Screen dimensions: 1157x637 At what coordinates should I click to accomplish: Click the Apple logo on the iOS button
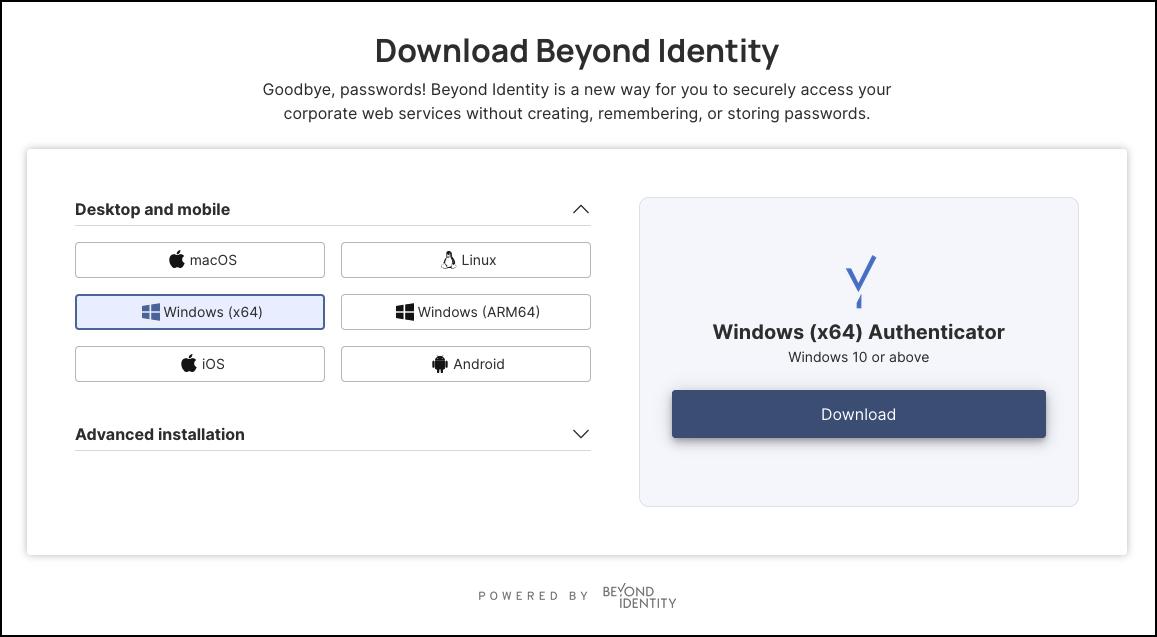[189, 364]
